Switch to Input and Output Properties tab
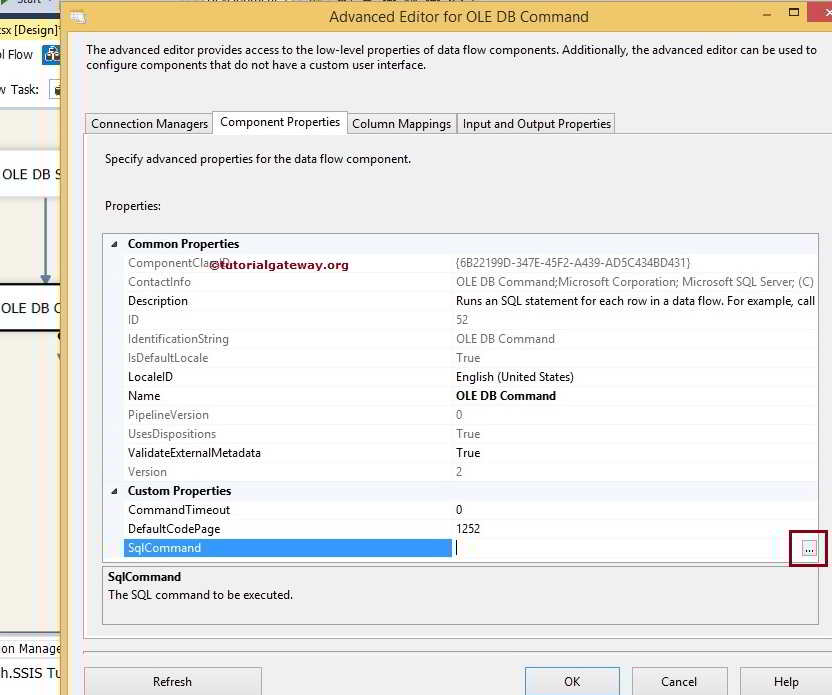The width and height of the screenshot is (832, 695). pyautogui.click(x=535, y=123)
